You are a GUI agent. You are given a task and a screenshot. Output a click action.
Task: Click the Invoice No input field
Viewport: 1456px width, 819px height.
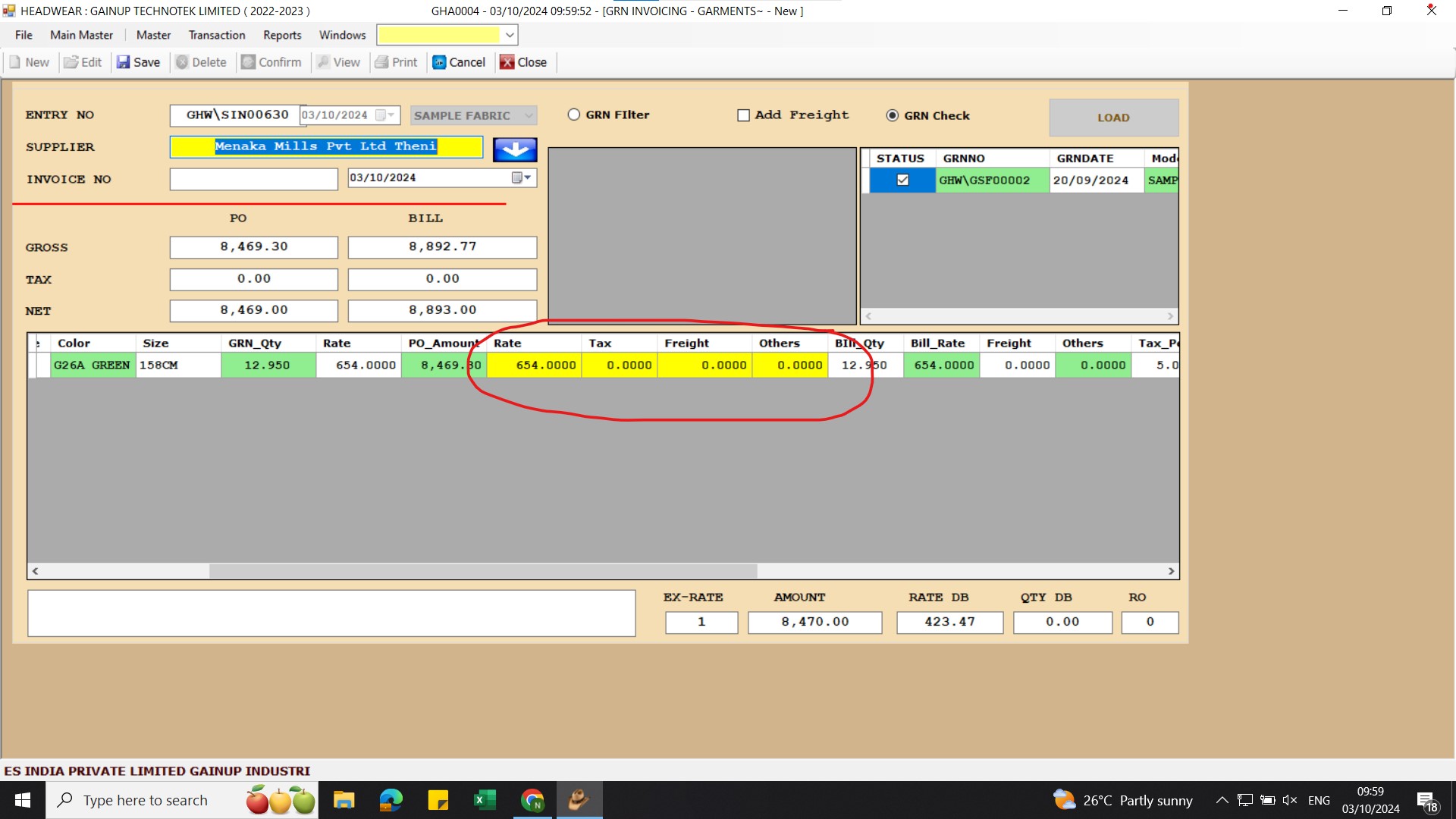[253, 179]
